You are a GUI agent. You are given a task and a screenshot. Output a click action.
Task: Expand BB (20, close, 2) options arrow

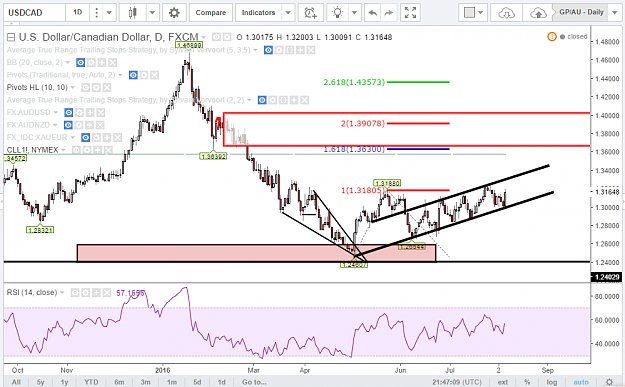coord(68,63)
